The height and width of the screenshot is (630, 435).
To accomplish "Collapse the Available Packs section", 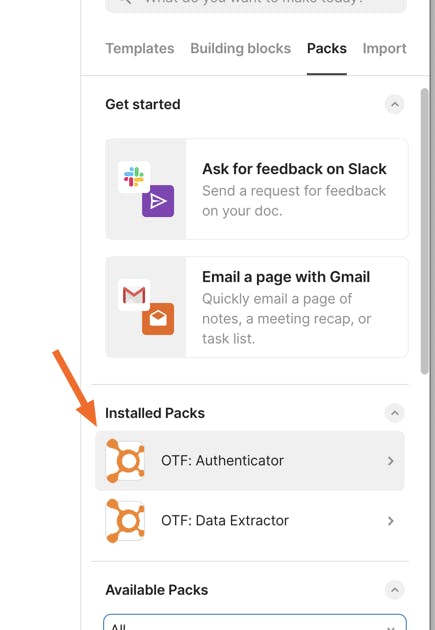I will click(395, 590).
